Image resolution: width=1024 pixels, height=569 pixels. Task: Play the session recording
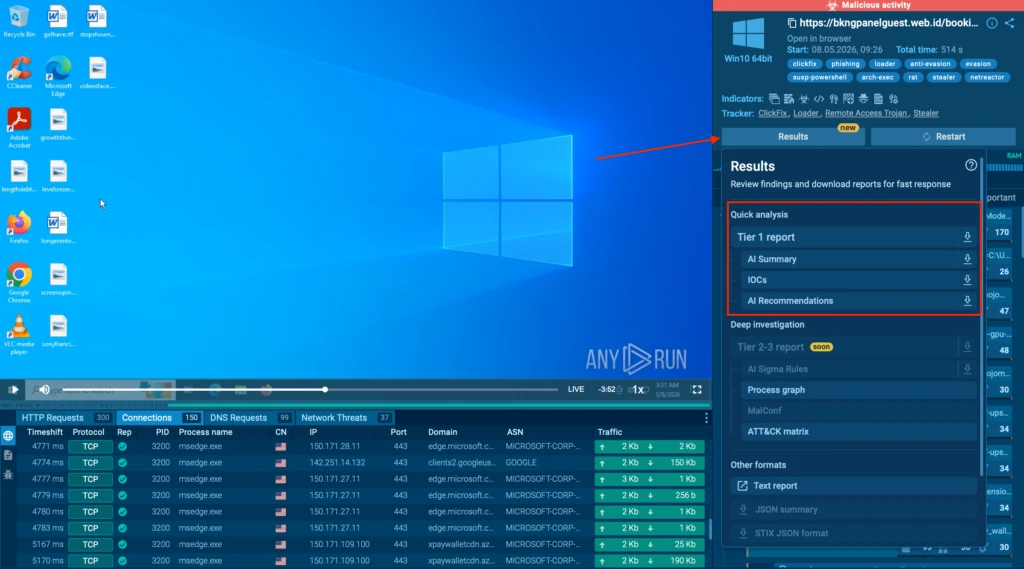[13, 390]
